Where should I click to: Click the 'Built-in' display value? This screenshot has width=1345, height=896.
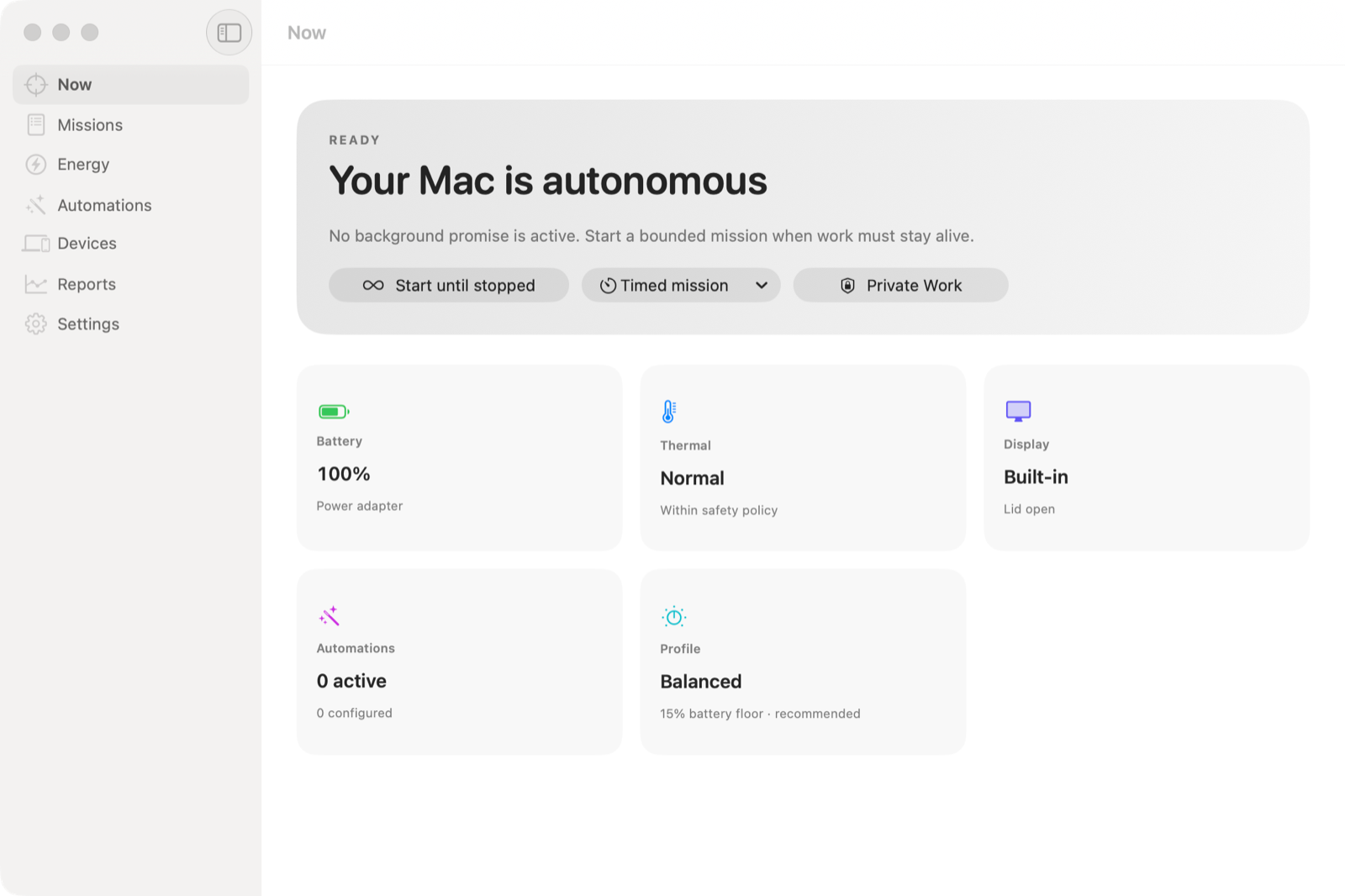tap(1036, 477)
